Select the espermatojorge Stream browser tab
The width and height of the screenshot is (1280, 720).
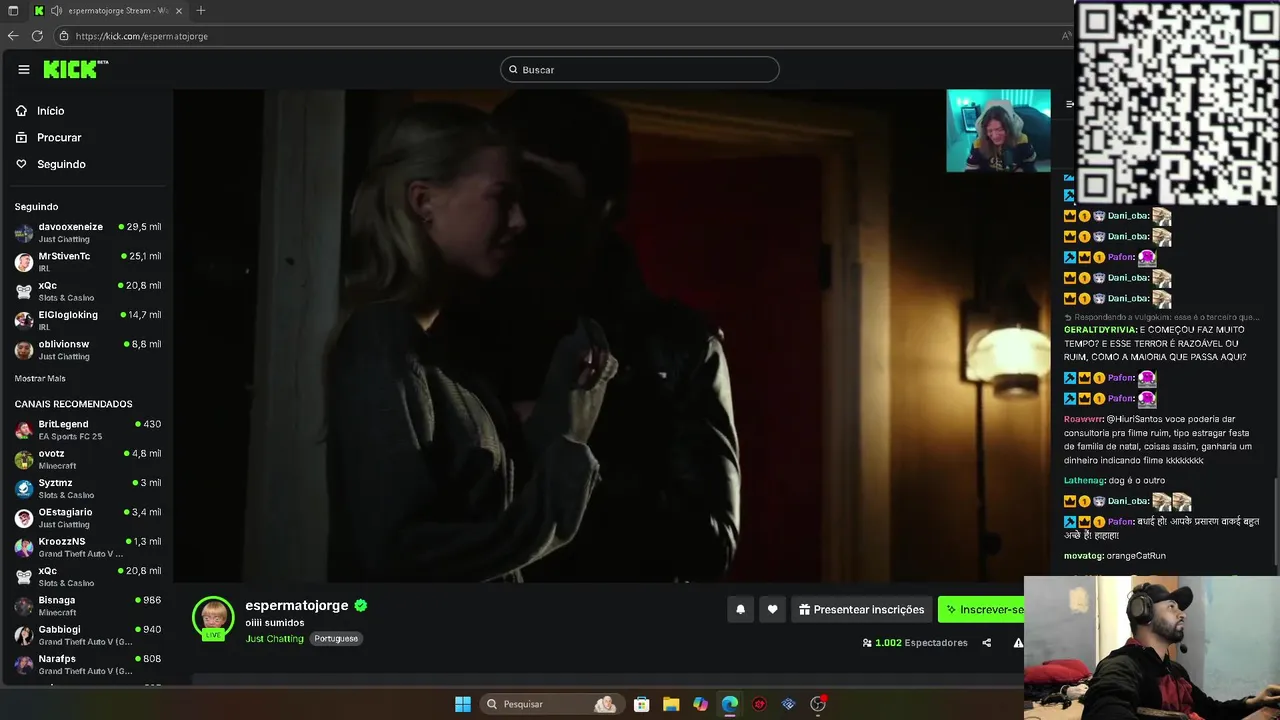pyautogui.click(x=108, y=10)
